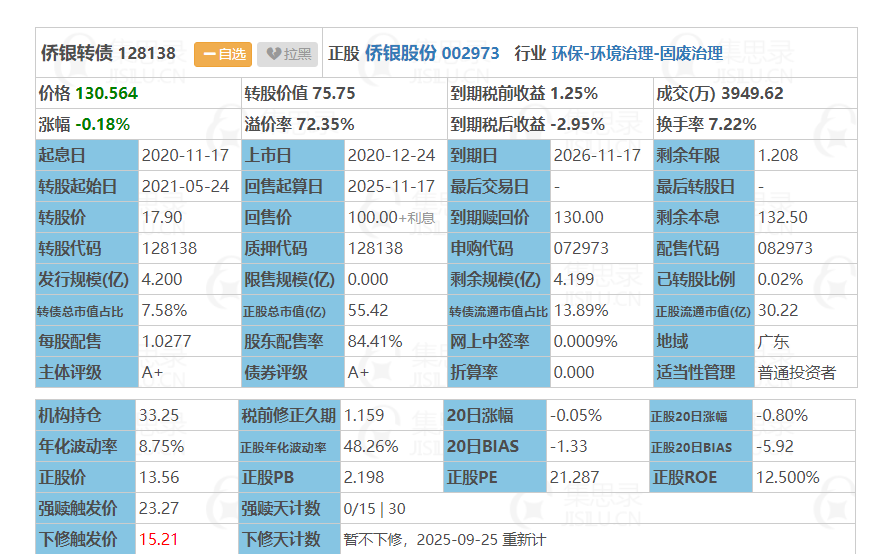Click 正股总市值(亿) value 55.42
The width and height of the screenshot is (892, 554).
pyautogui.click(x=367, y=311)
